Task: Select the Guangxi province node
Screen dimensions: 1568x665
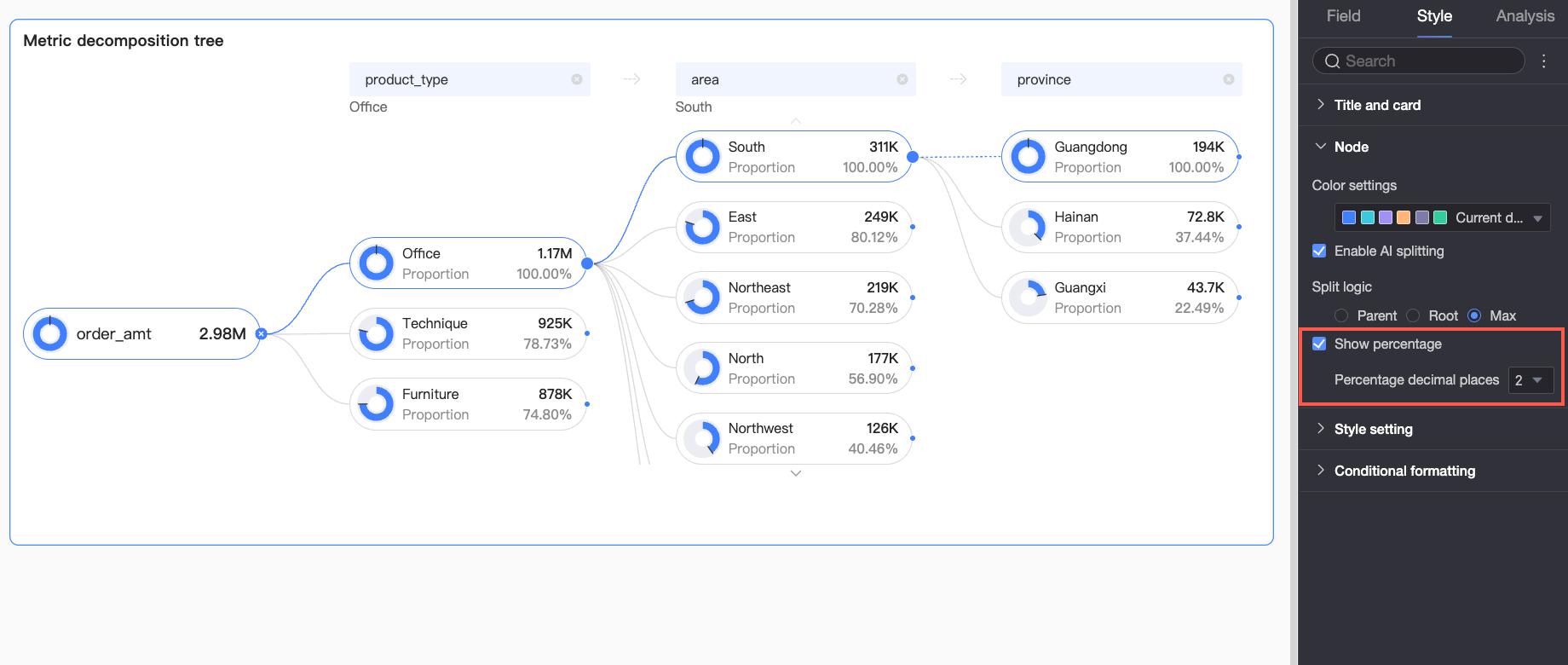Action: [x=1120, y=298]
